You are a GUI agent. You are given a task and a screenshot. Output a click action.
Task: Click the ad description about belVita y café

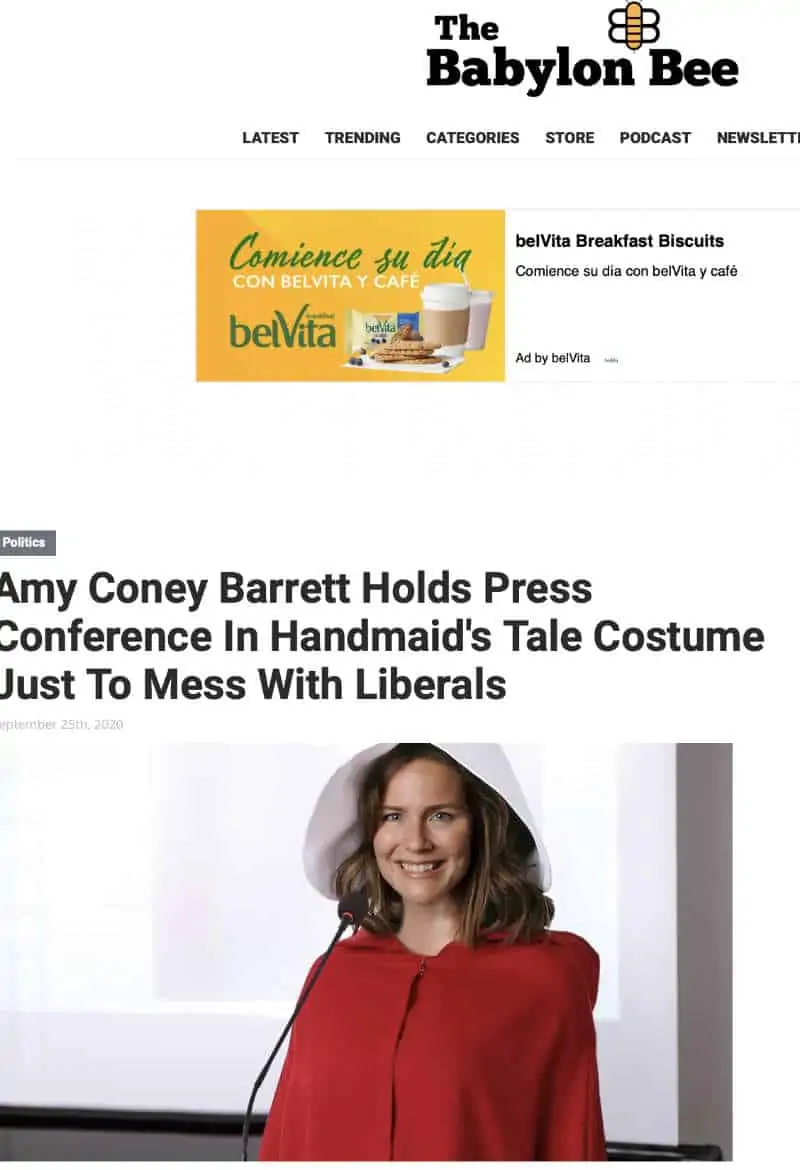tap(626, 271)
